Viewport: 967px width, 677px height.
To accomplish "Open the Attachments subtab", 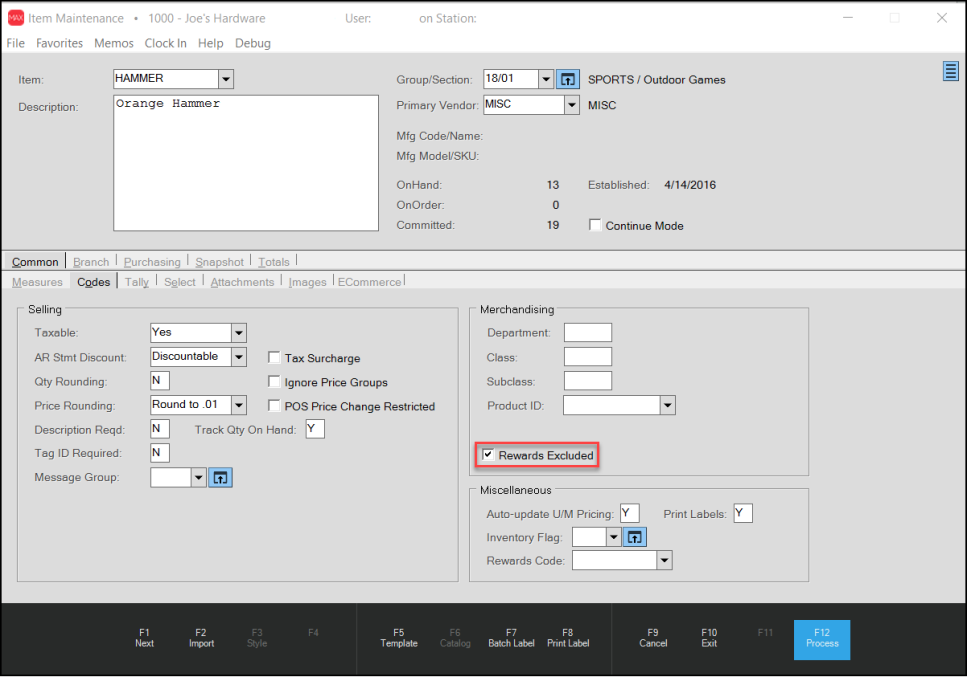I will coord(242,282).
